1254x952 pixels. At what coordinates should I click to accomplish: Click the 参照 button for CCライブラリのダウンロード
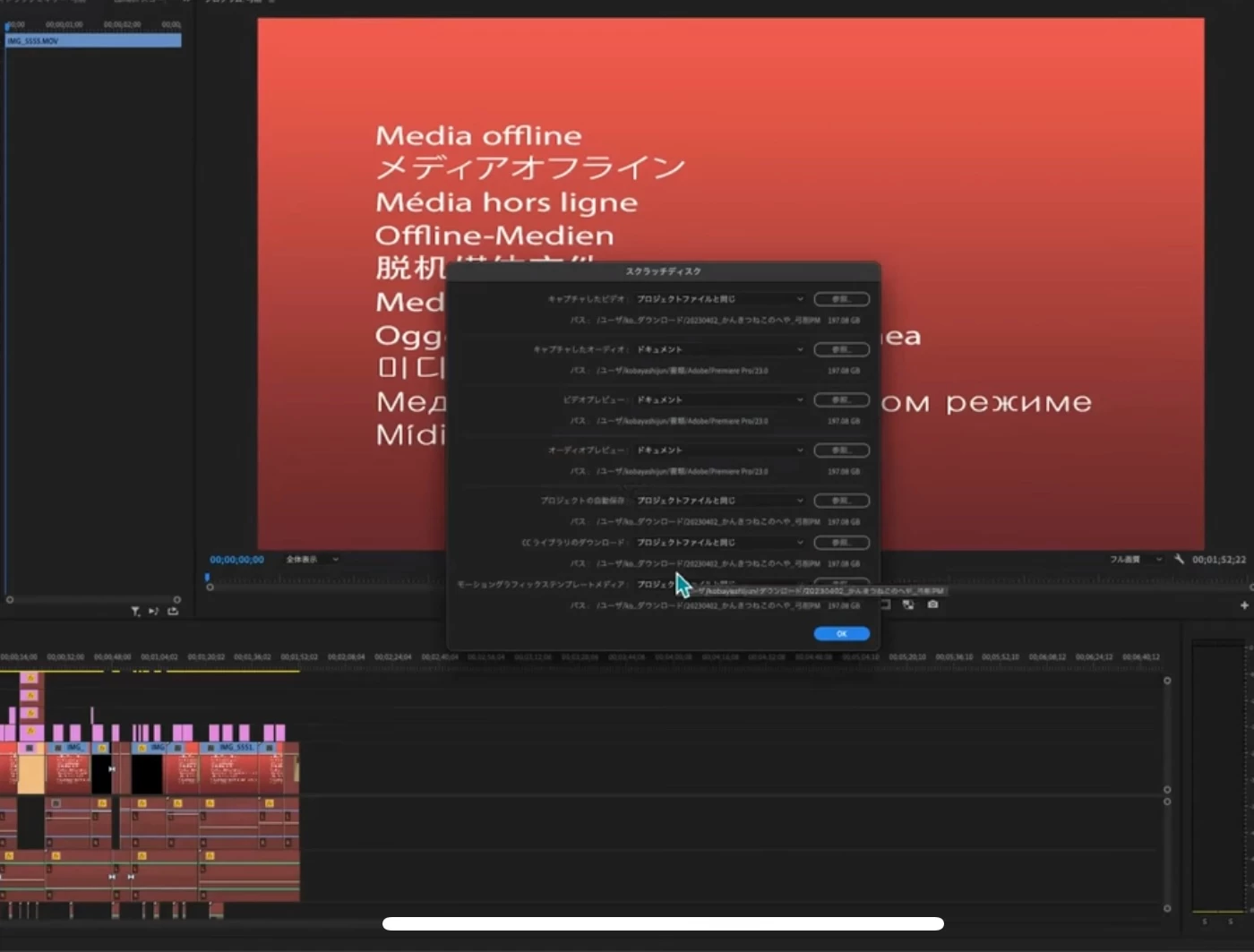coord(841,542)
